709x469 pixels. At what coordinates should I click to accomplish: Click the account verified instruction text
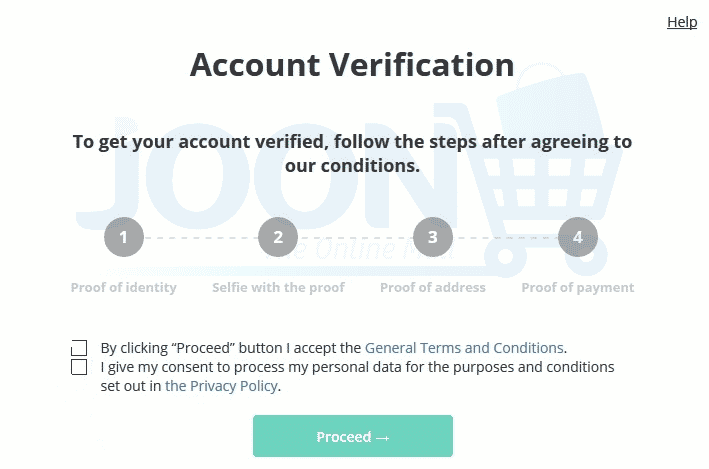point(352,154)
